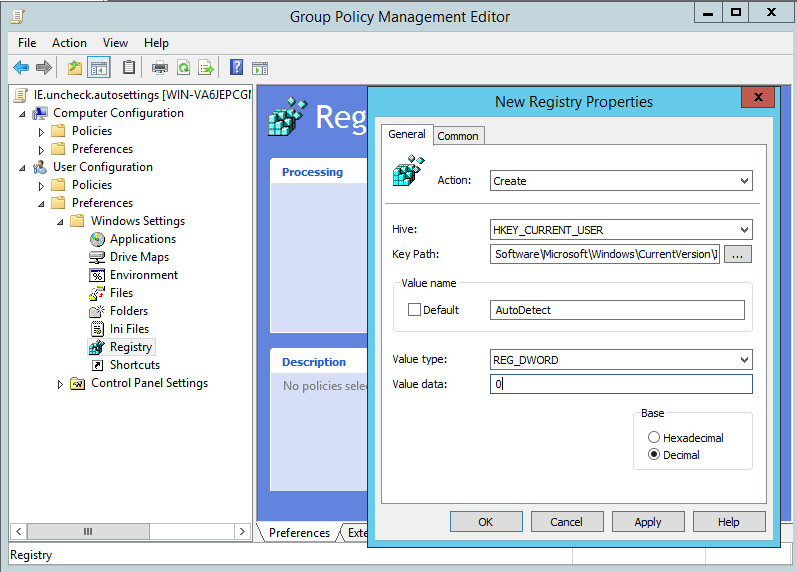
Task: Select the Preferences tab at the bottom
Action: click(x=299, y=532)
